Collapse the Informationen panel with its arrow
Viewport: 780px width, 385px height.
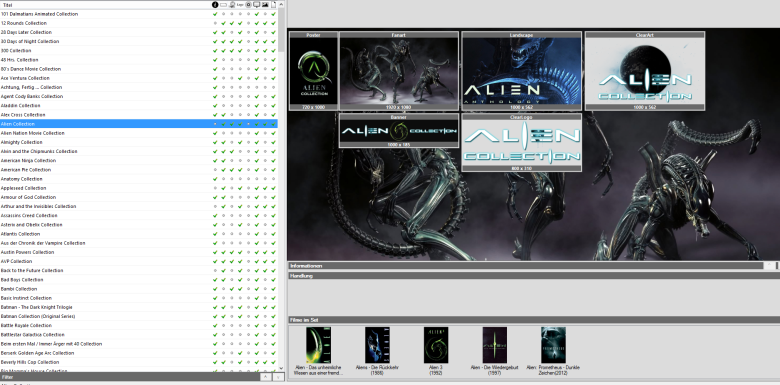(769, 266)
